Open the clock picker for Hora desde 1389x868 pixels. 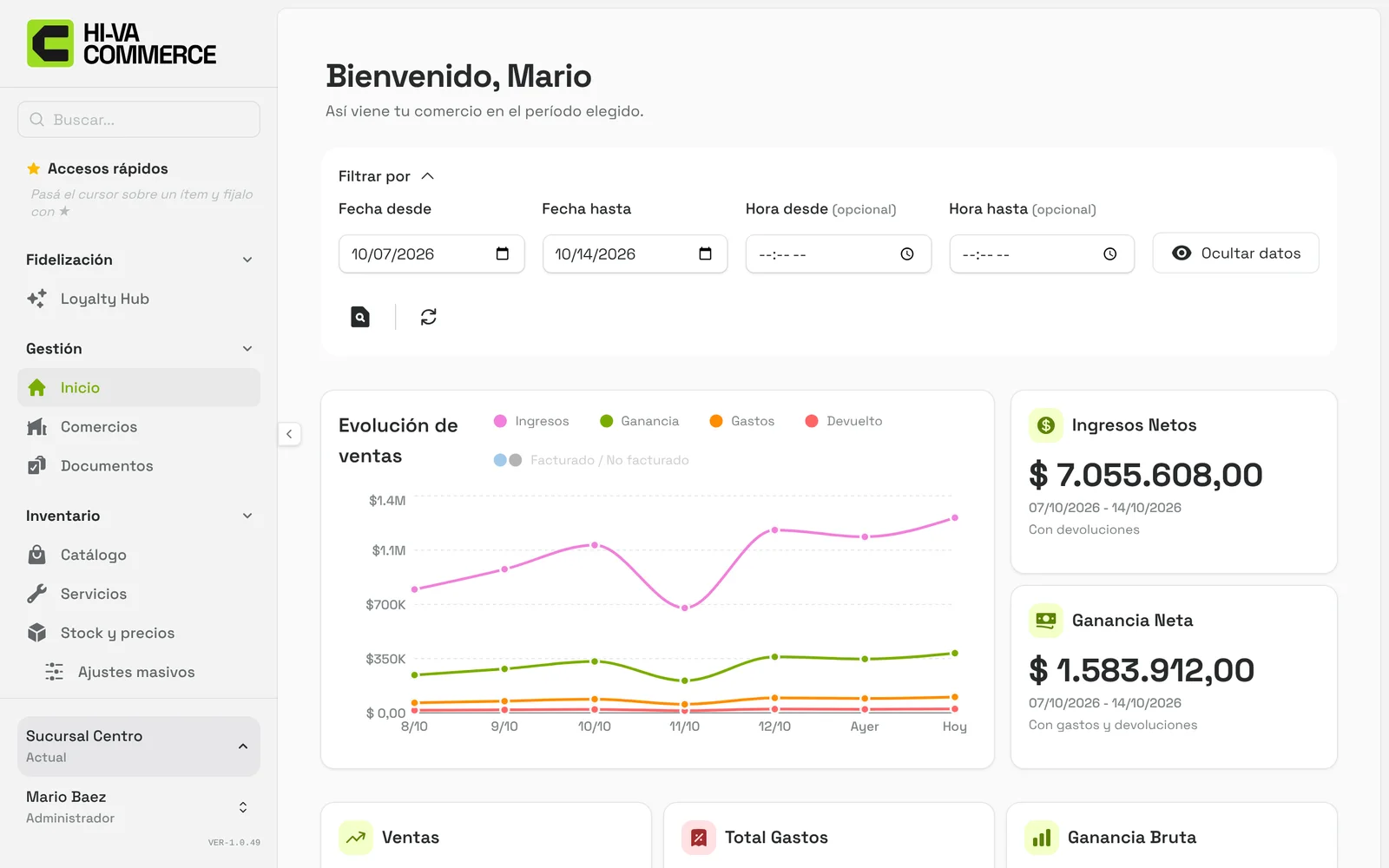(907, 254)
